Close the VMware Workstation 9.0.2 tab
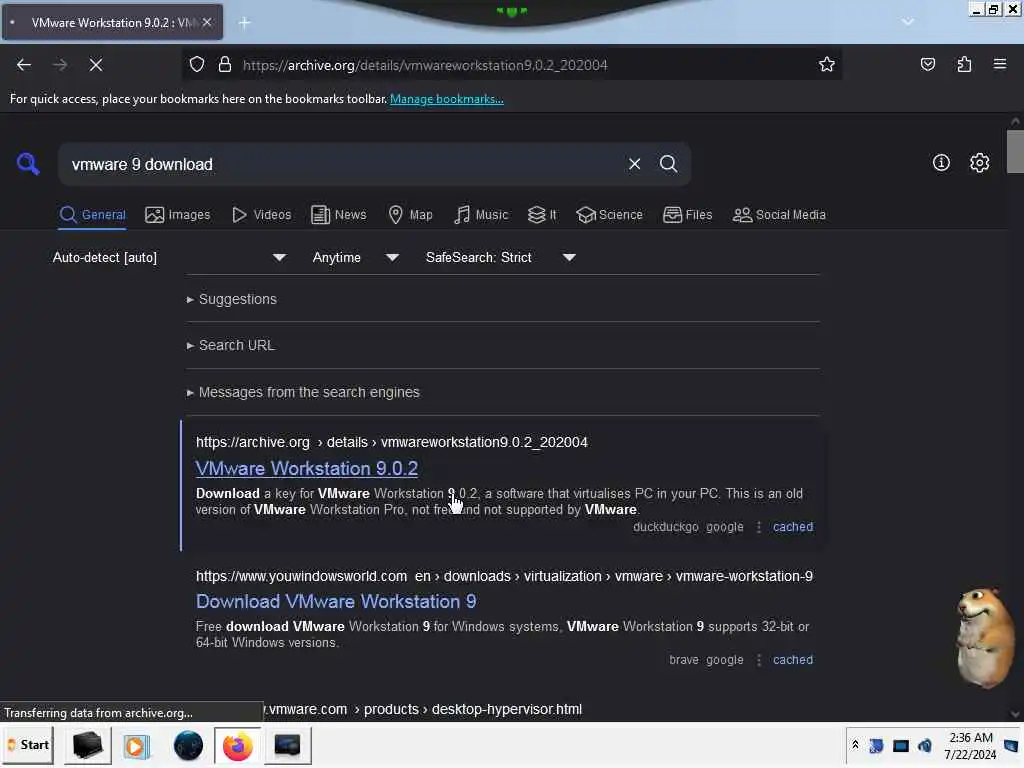Viewport: 1024px width, 768px height. 207,22
